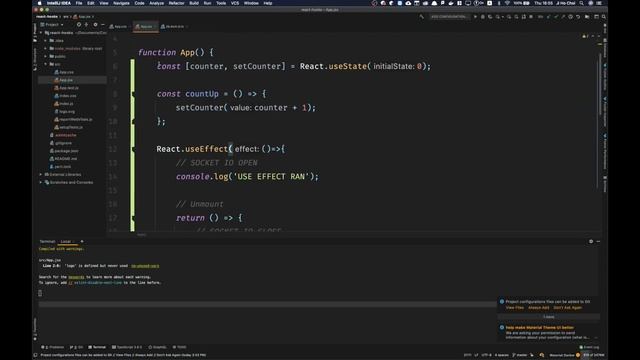The width and height of the screenshot is (640, 360).
Task: Click the Project panel settings gear icon
Action: tap(95, 24)
